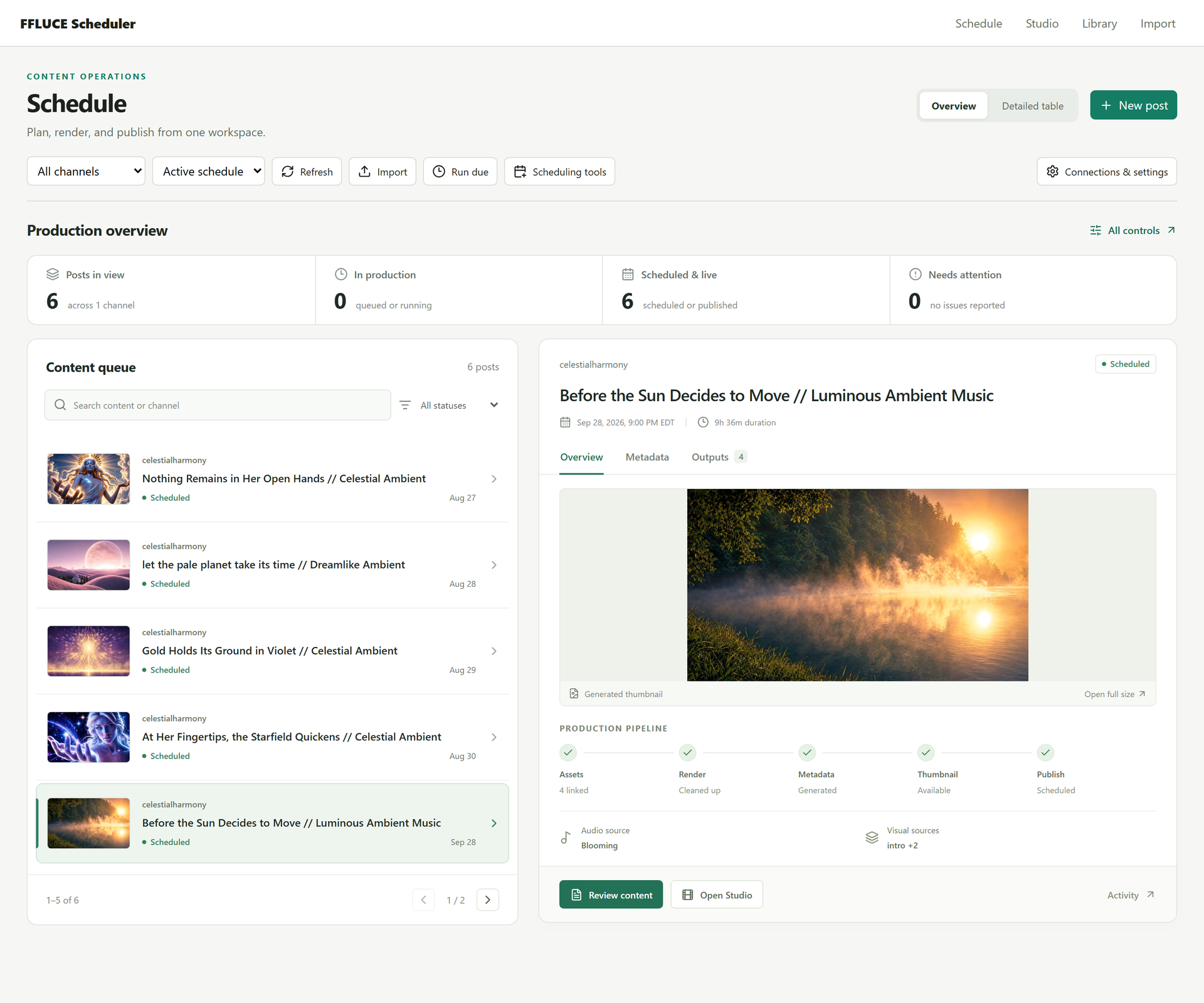Select the Outputs tab

[x=719, y=457]
